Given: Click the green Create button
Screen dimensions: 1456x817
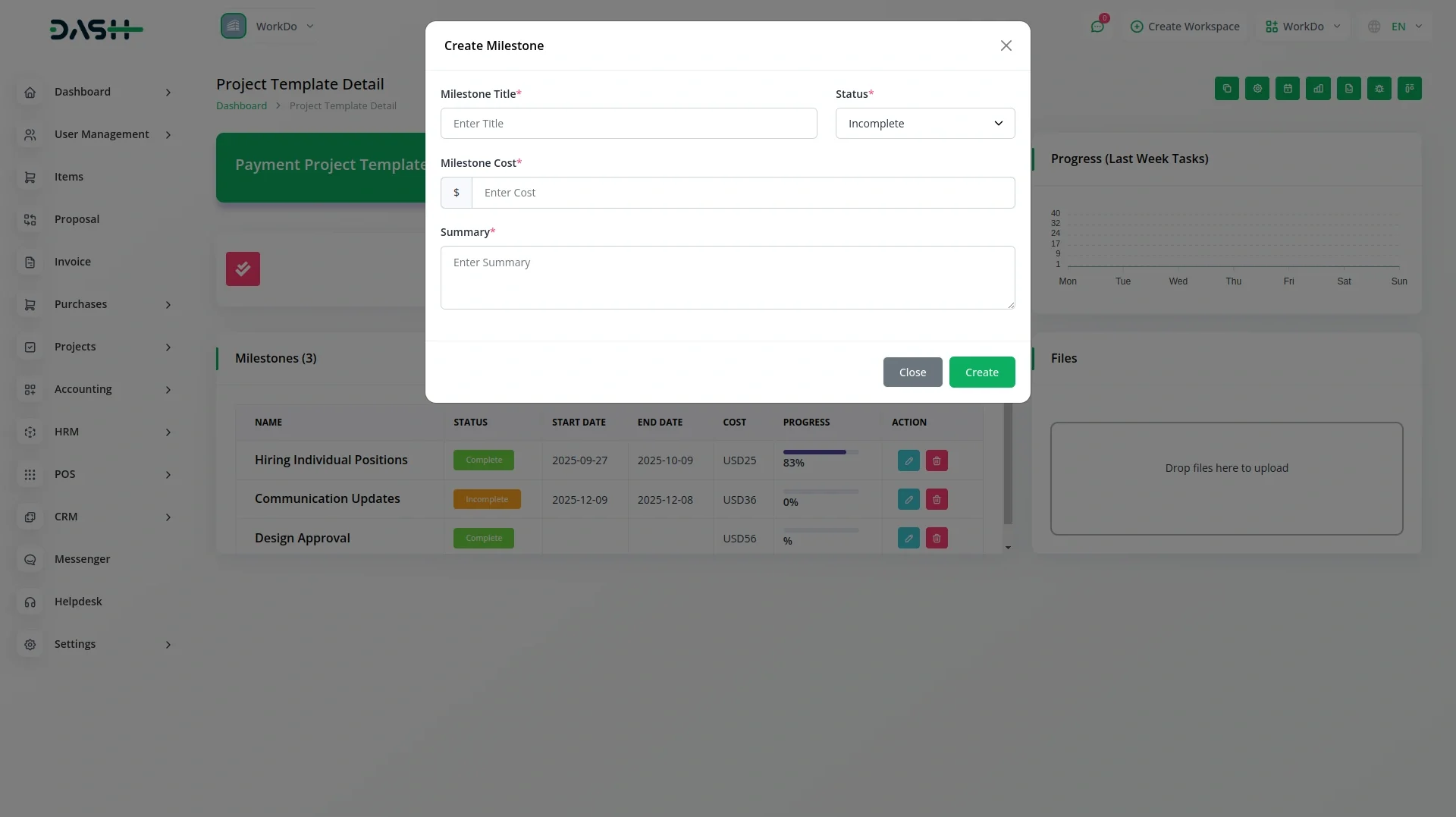Looking at the screenshot, I should 981,372.
